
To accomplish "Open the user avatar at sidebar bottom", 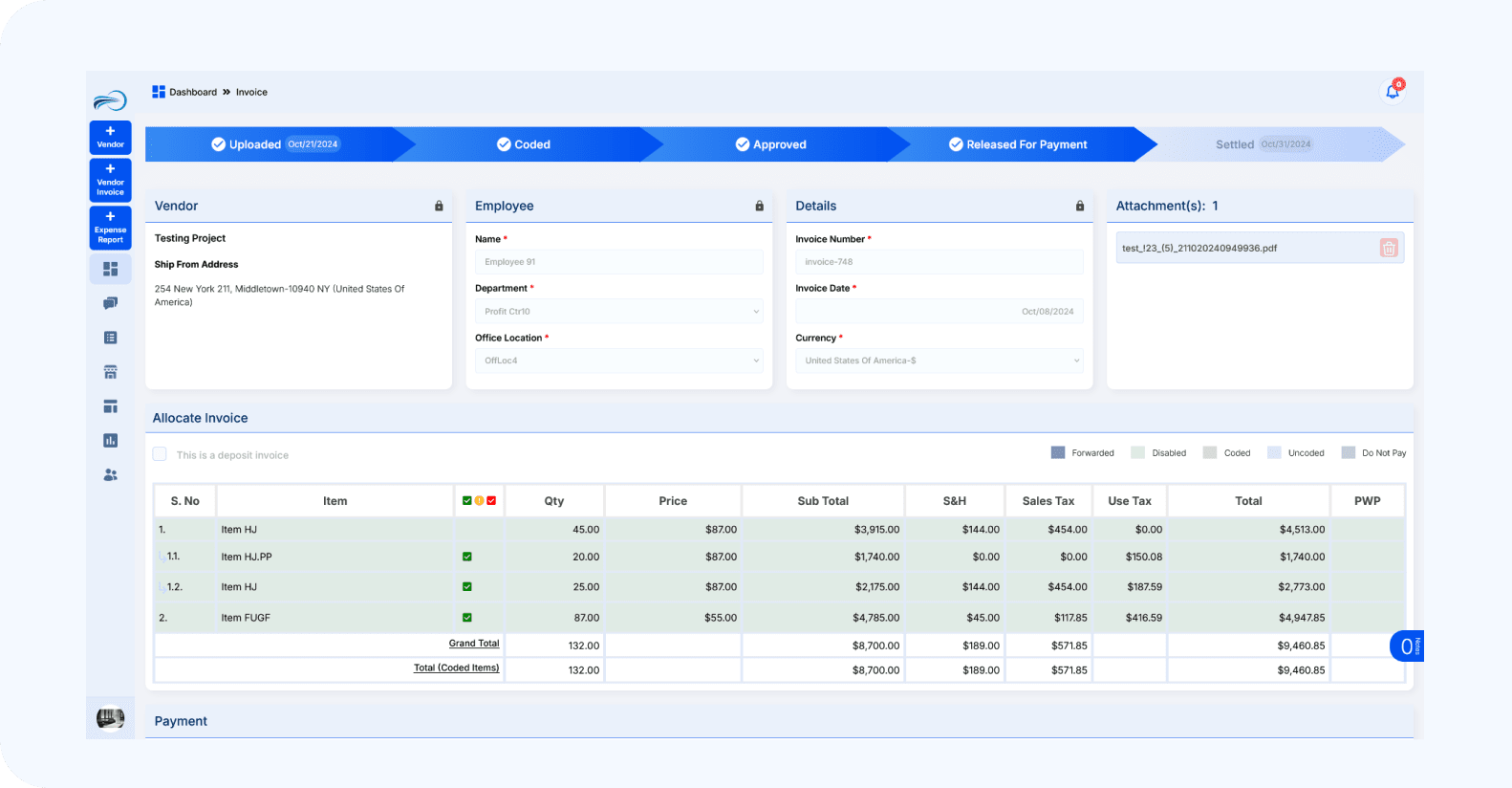I will (111, 717).
